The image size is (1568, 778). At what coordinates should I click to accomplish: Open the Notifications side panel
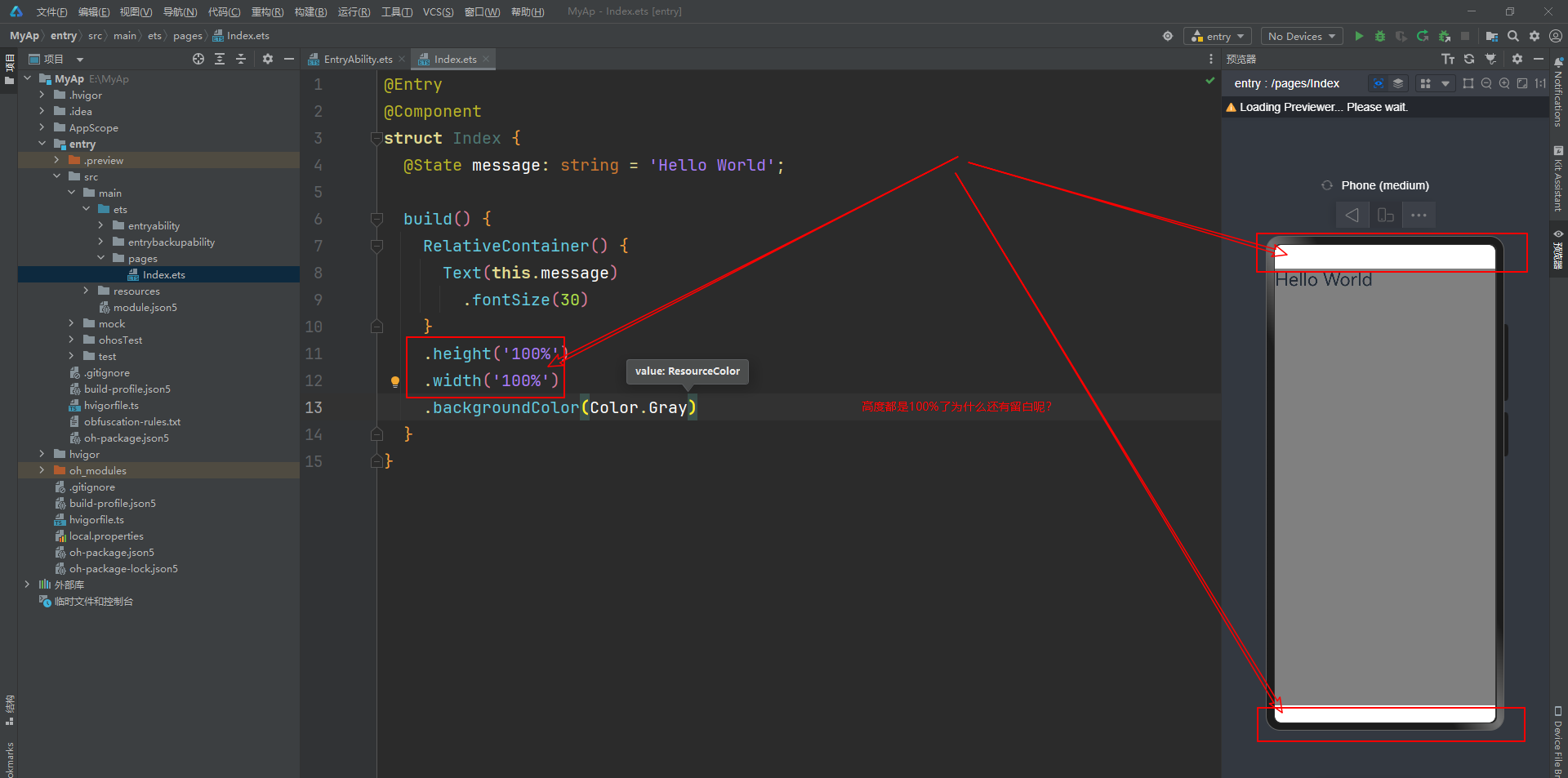(x=1558, y=91)
